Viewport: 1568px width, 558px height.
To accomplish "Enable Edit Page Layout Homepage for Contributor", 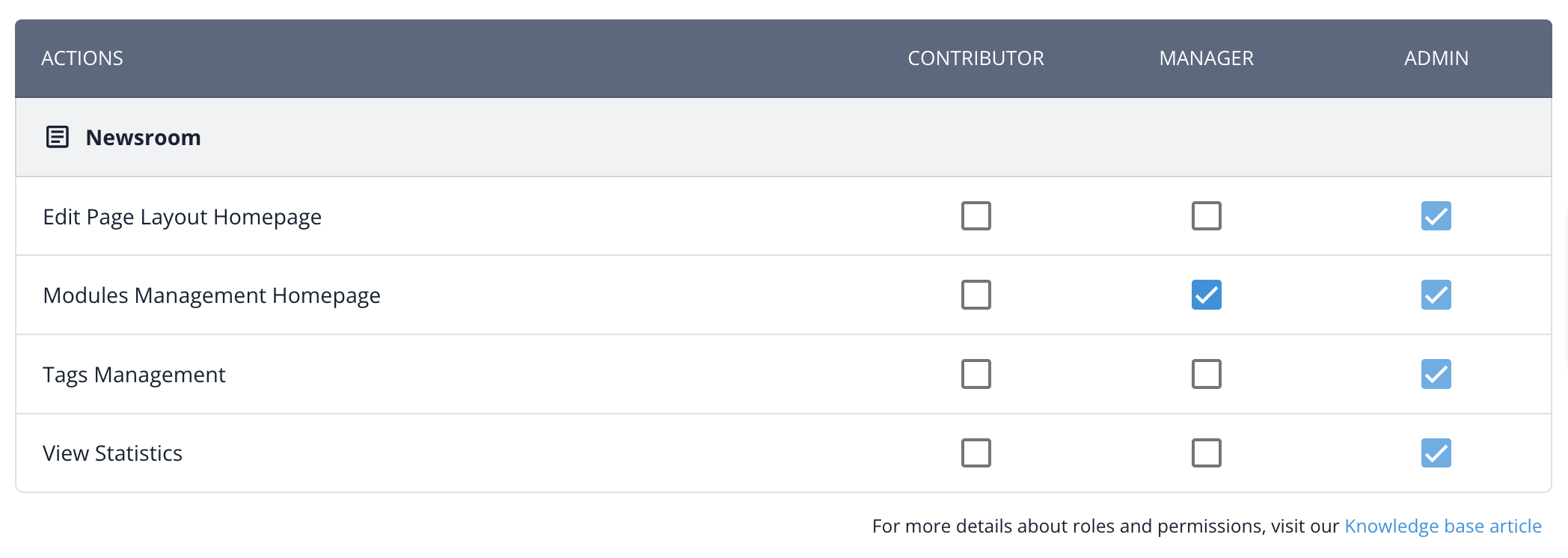I will 976,215.
